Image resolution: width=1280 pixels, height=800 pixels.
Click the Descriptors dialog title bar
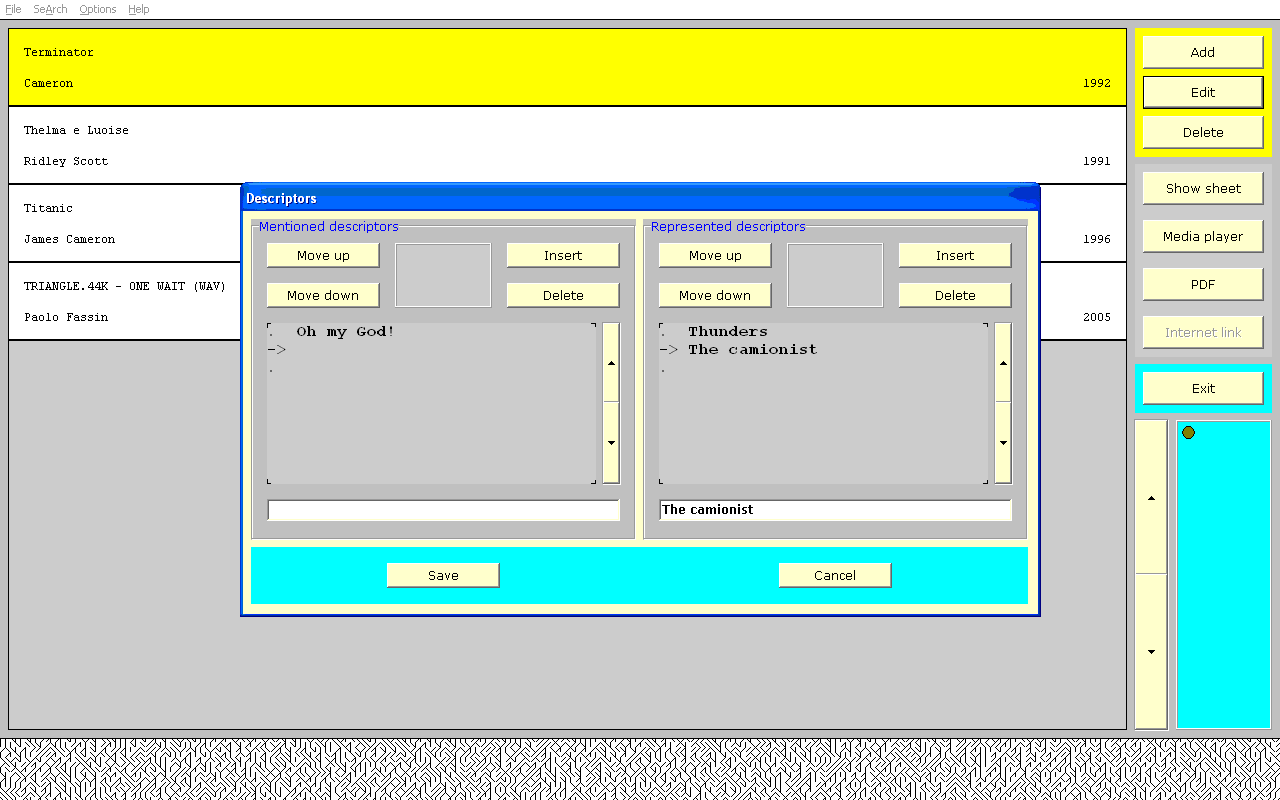point(640,198)
